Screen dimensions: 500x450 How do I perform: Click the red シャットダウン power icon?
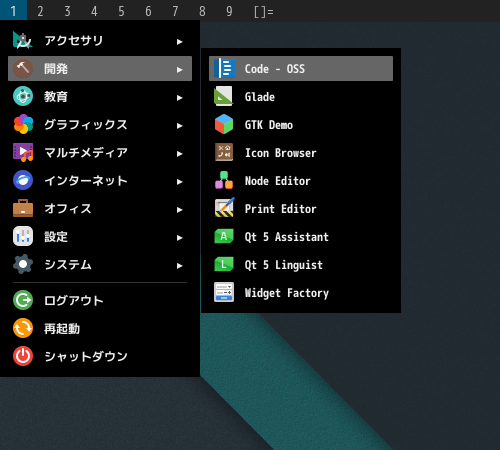point(23,356)
